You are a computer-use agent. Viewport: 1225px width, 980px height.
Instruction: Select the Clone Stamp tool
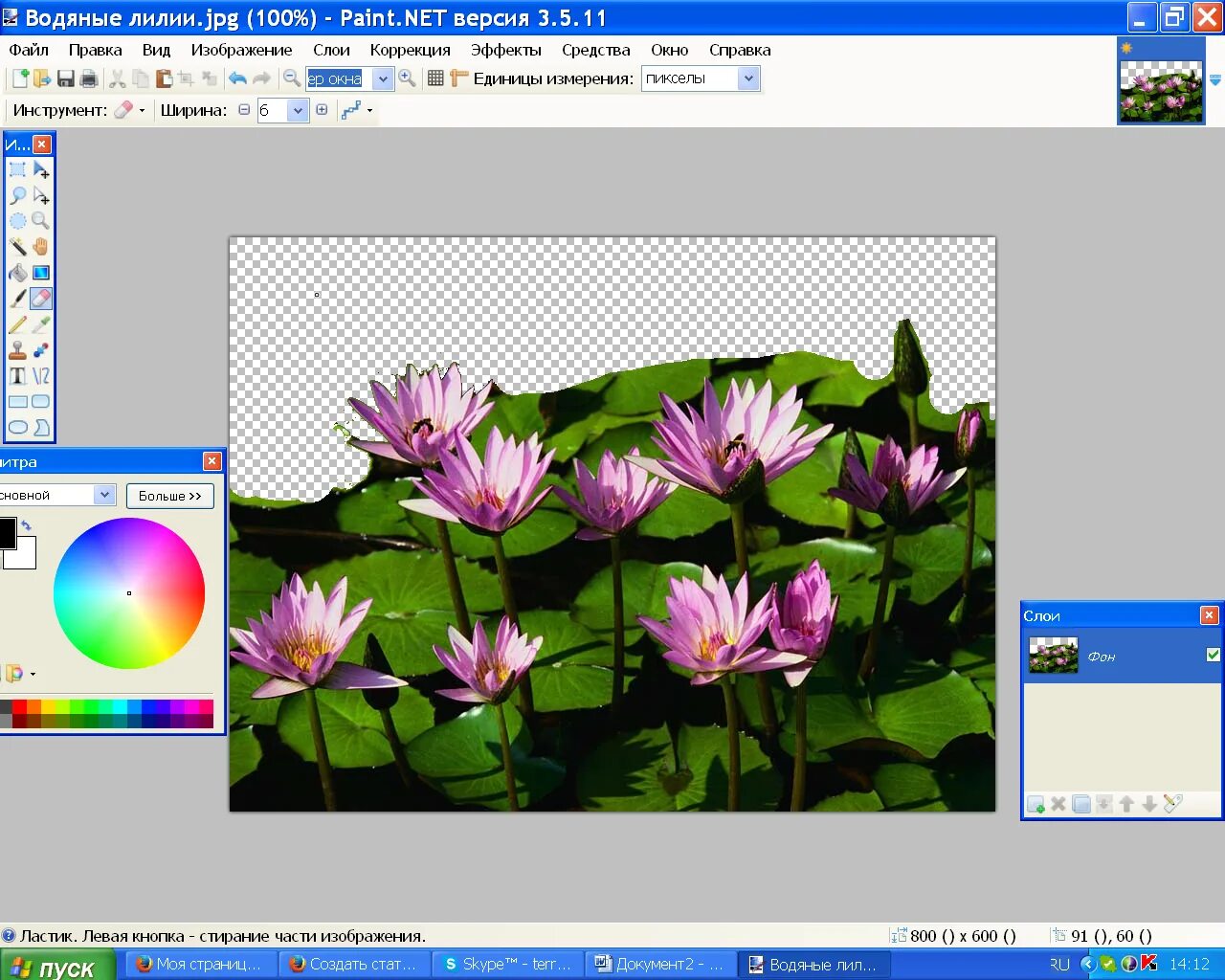pos(17,350)
